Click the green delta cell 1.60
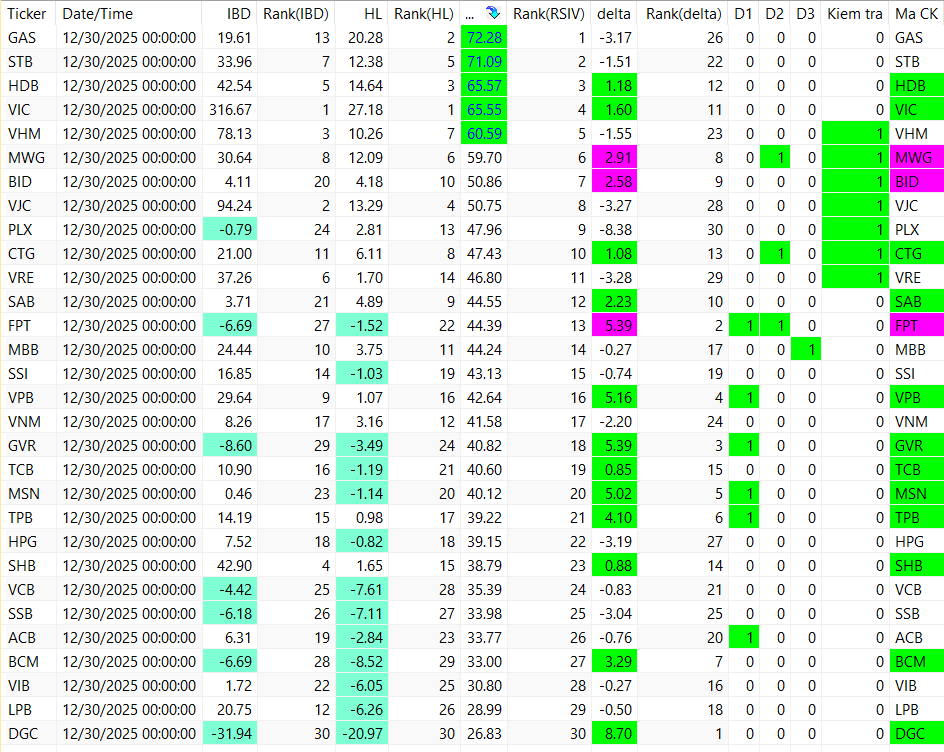This screenshot has width=944, height=752. 615,110
